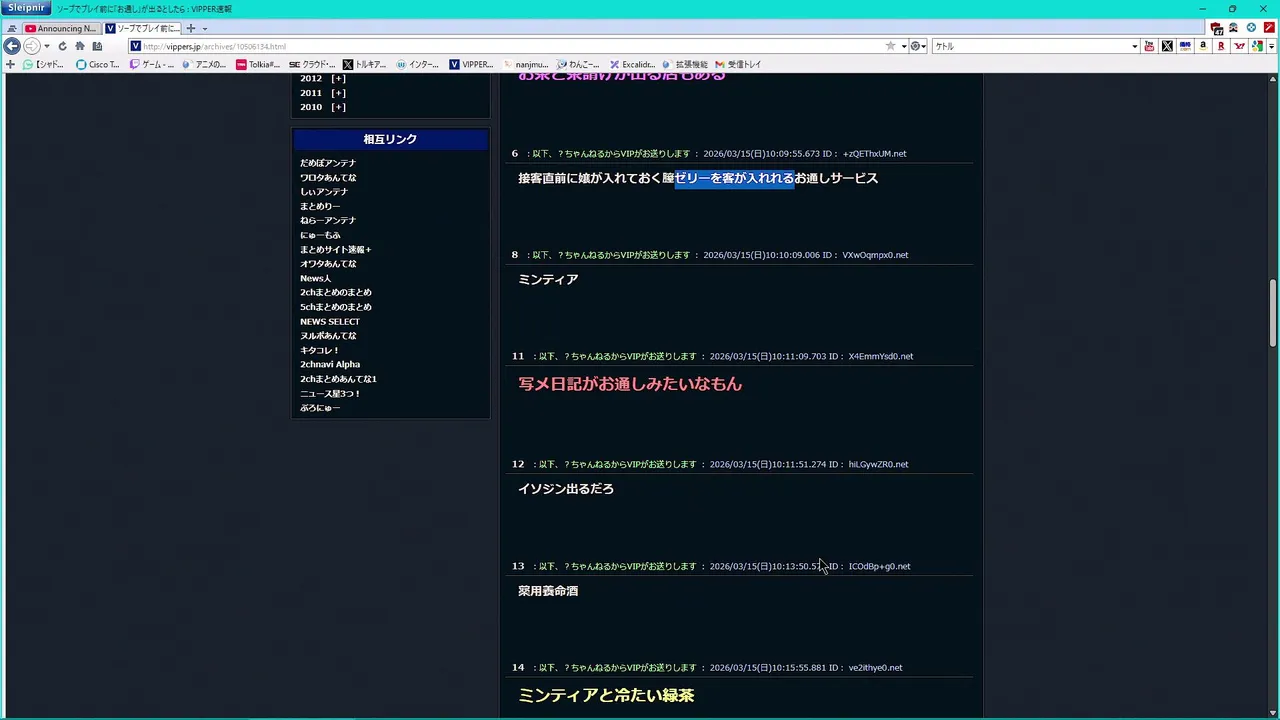Open the 受信トレイ Gmail bookmark
Viewport: 1280px width, 720px height.
tap(739, 64)
